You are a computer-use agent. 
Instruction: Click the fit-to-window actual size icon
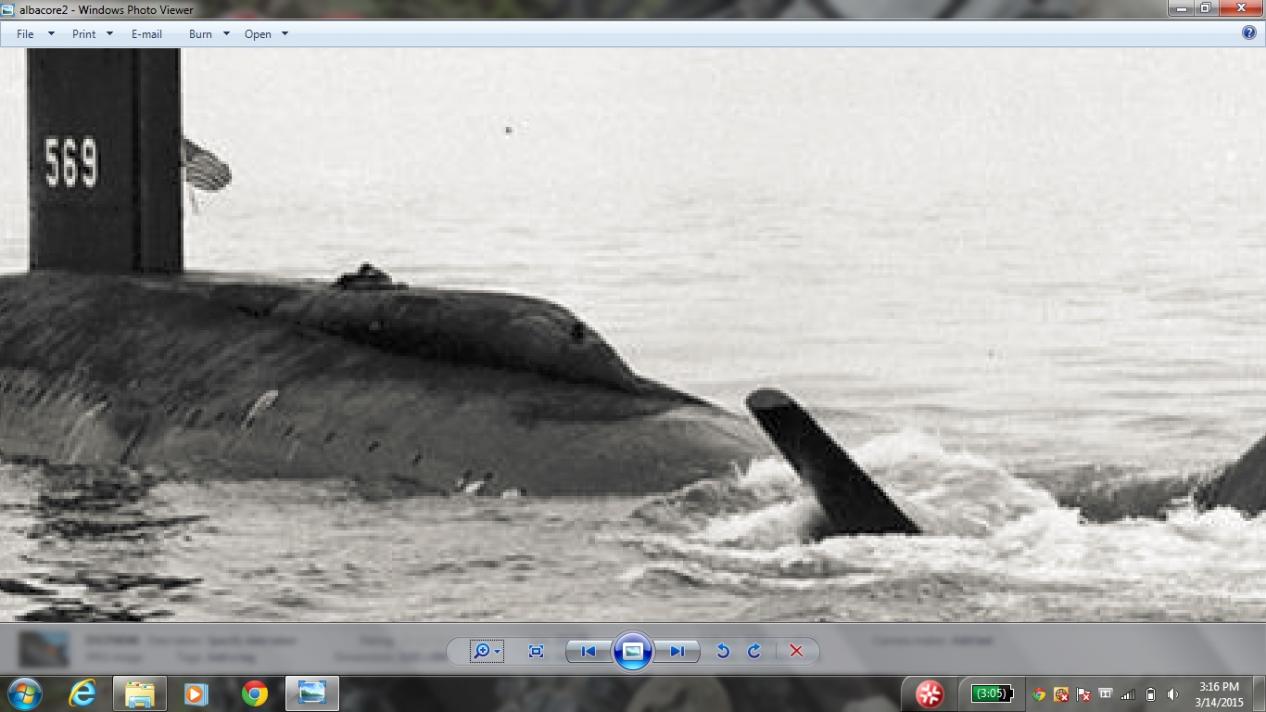[x=536, y=651]
